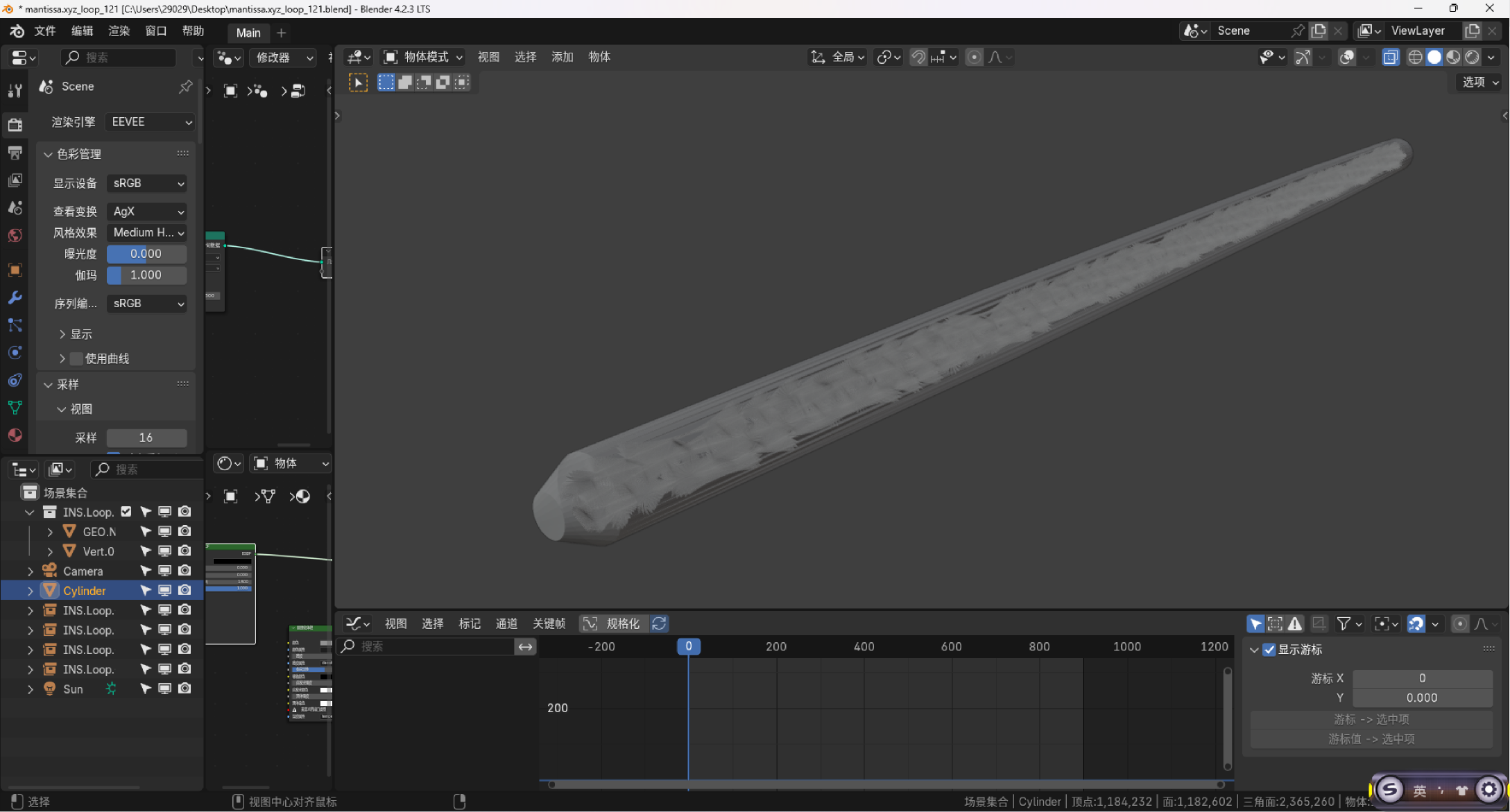Open the View Transform AgX dropdown
Viewport: 1510px width, 812px height.
(148, 211)
